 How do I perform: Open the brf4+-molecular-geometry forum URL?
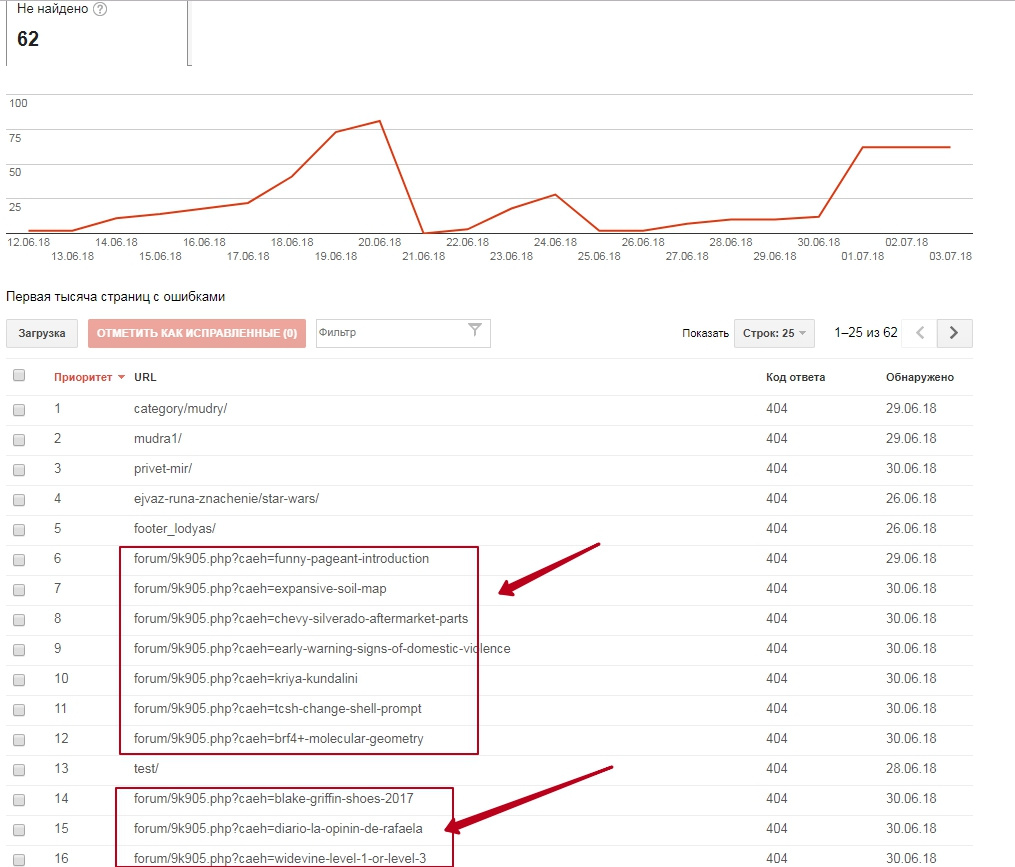pos(279,738)
